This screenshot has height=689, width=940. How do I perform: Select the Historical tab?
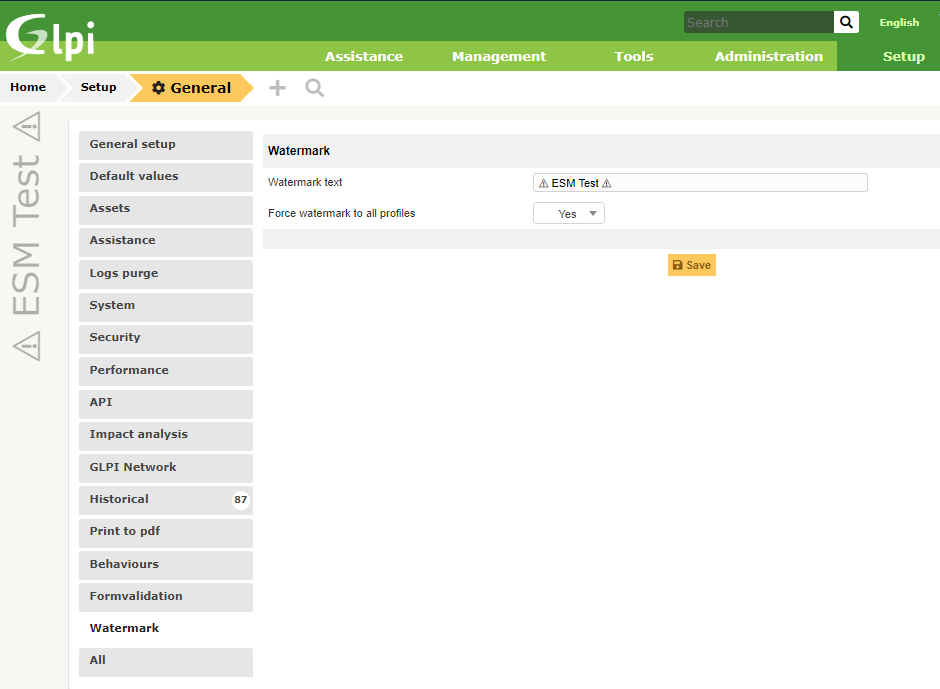tap(165, 500)
